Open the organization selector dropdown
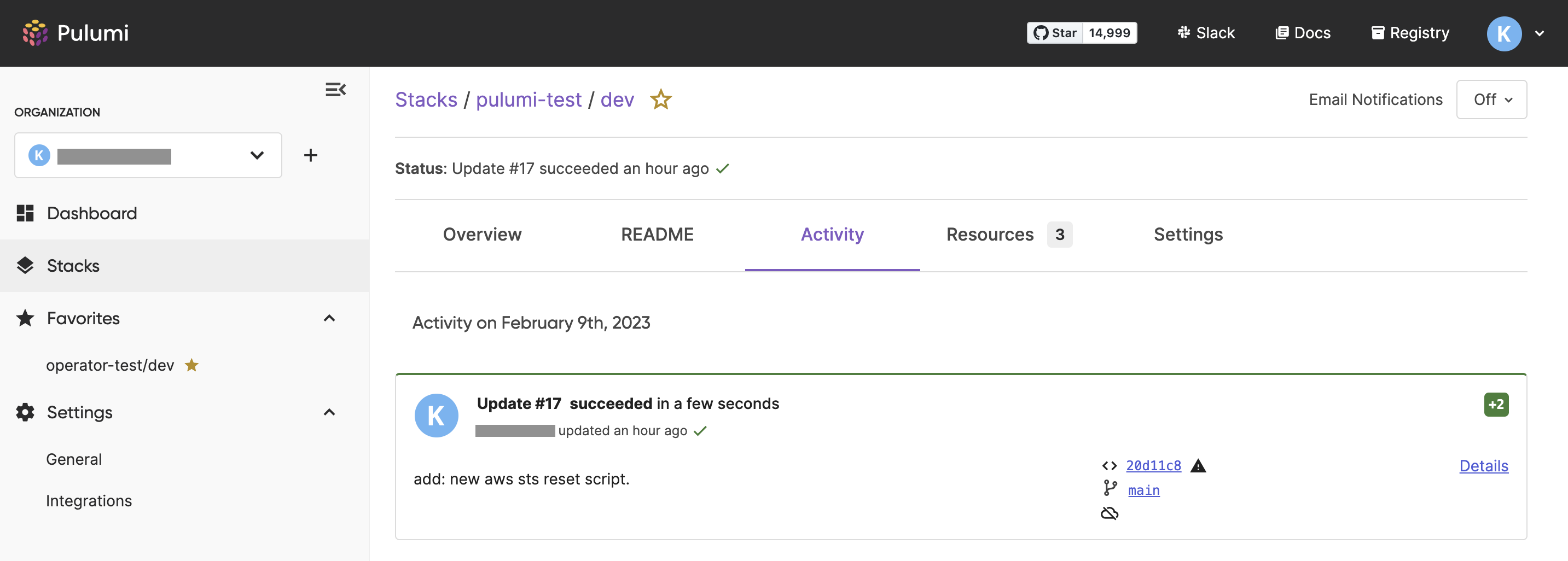Image resolution: width=1568 pixels, height=561 pixels. [x=148, y=155]
